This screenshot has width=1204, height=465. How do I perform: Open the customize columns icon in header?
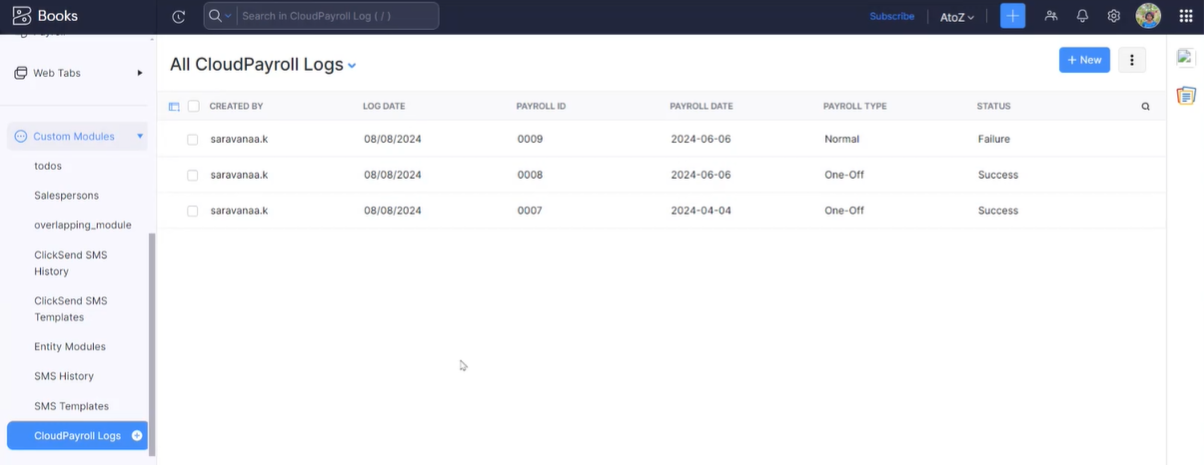pos(174,106)
